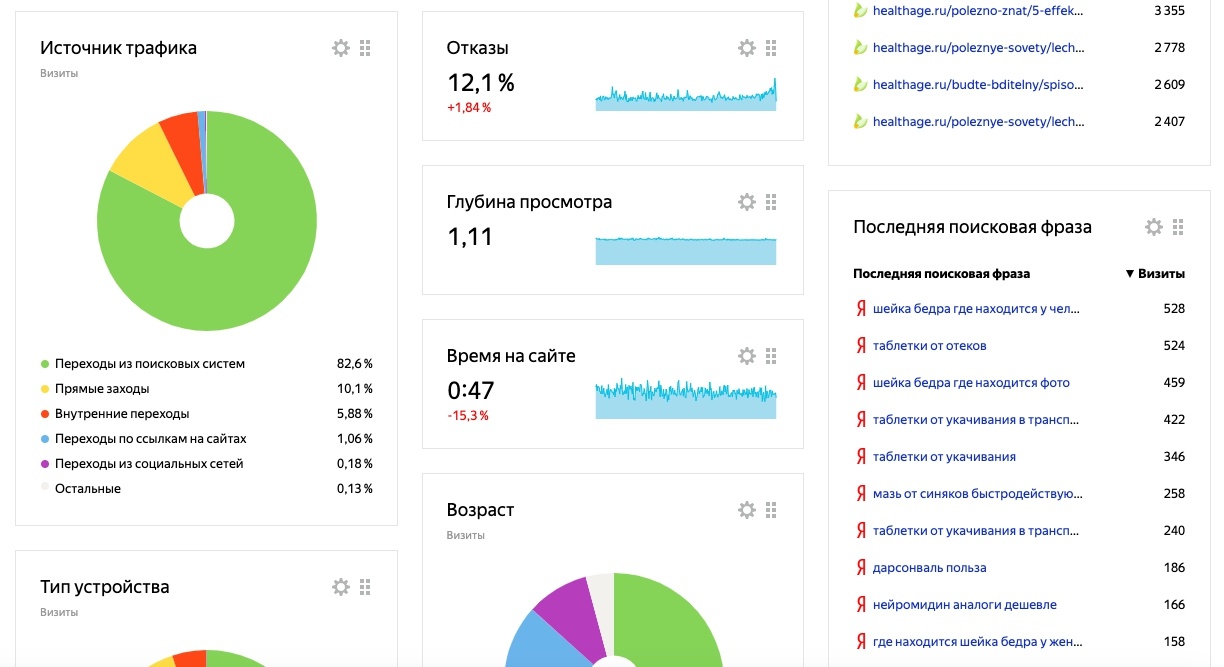Click the Время на сайте value 0:47
The width and height of the screenshot is (1224, 667).
tap(471, 391)
